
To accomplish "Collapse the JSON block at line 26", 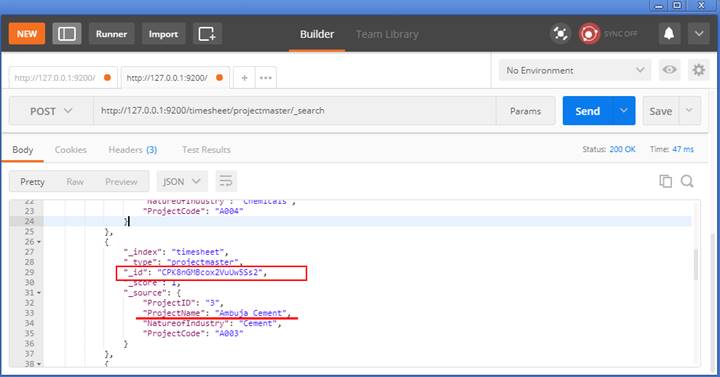I will point(39,242).
